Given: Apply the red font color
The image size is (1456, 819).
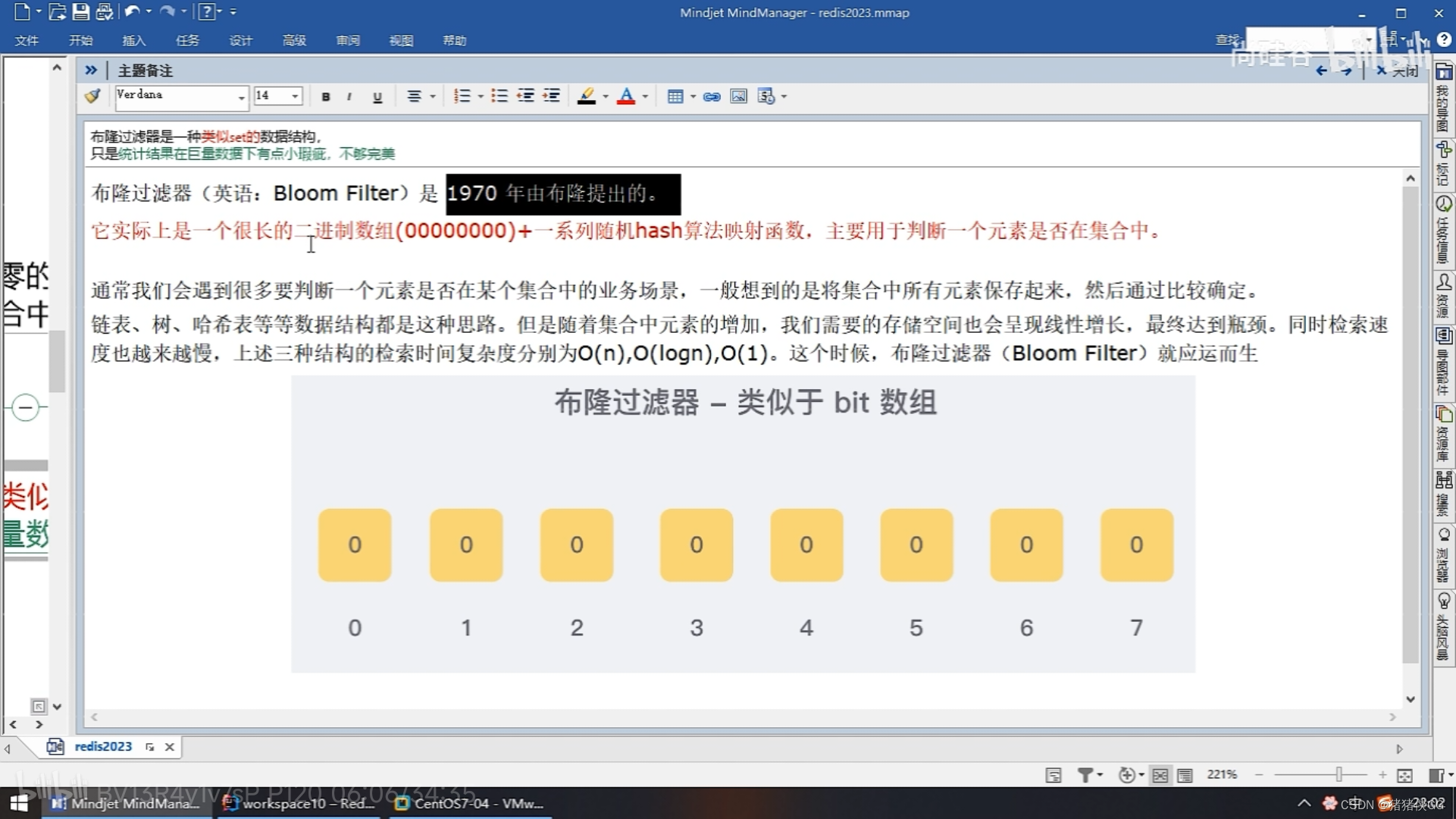Looking at the screenshot, I should [626, 96].
